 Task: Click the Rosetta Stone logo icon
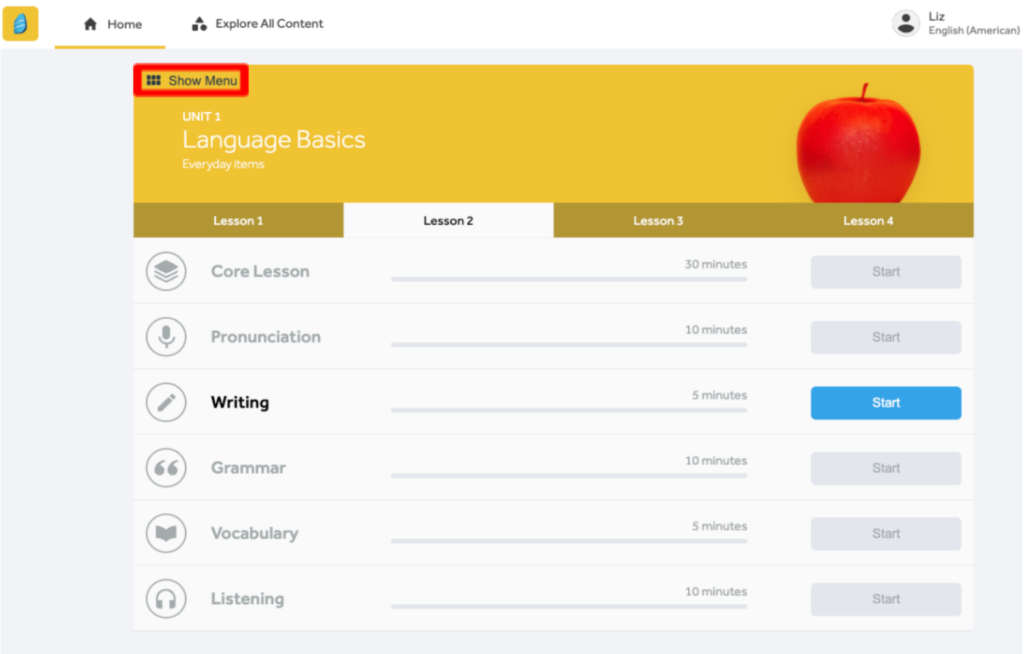(20, 24)
